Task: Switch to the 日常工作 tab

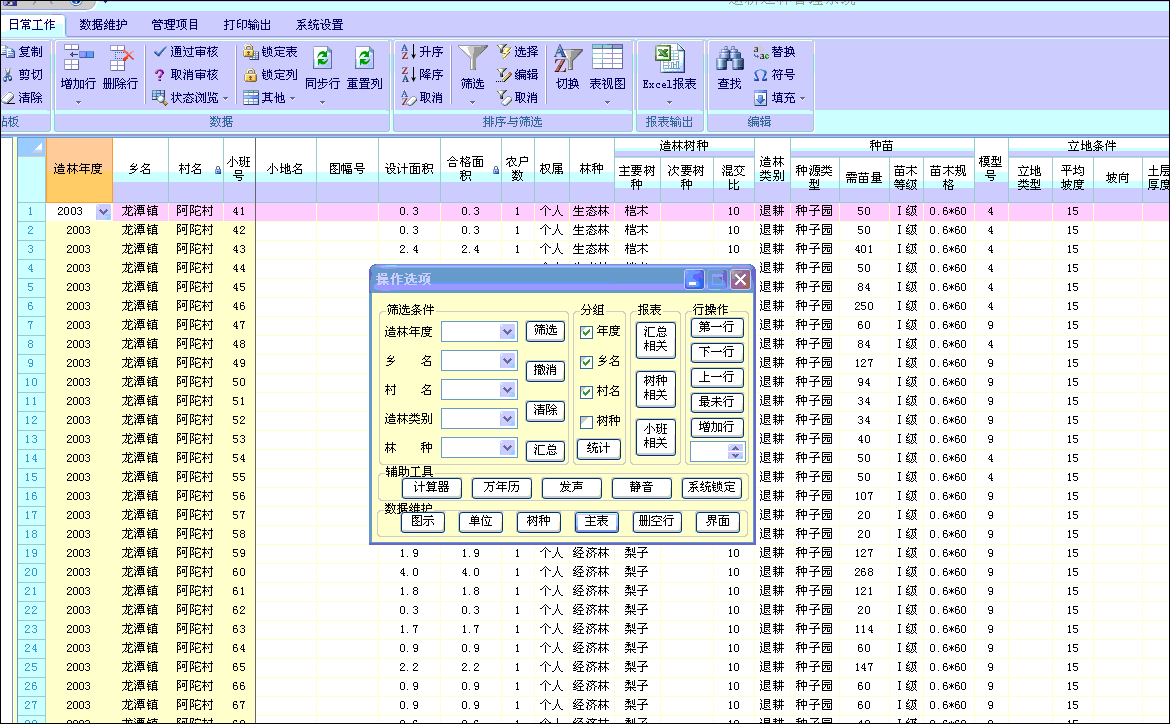Action: click(x=31, y=25)
